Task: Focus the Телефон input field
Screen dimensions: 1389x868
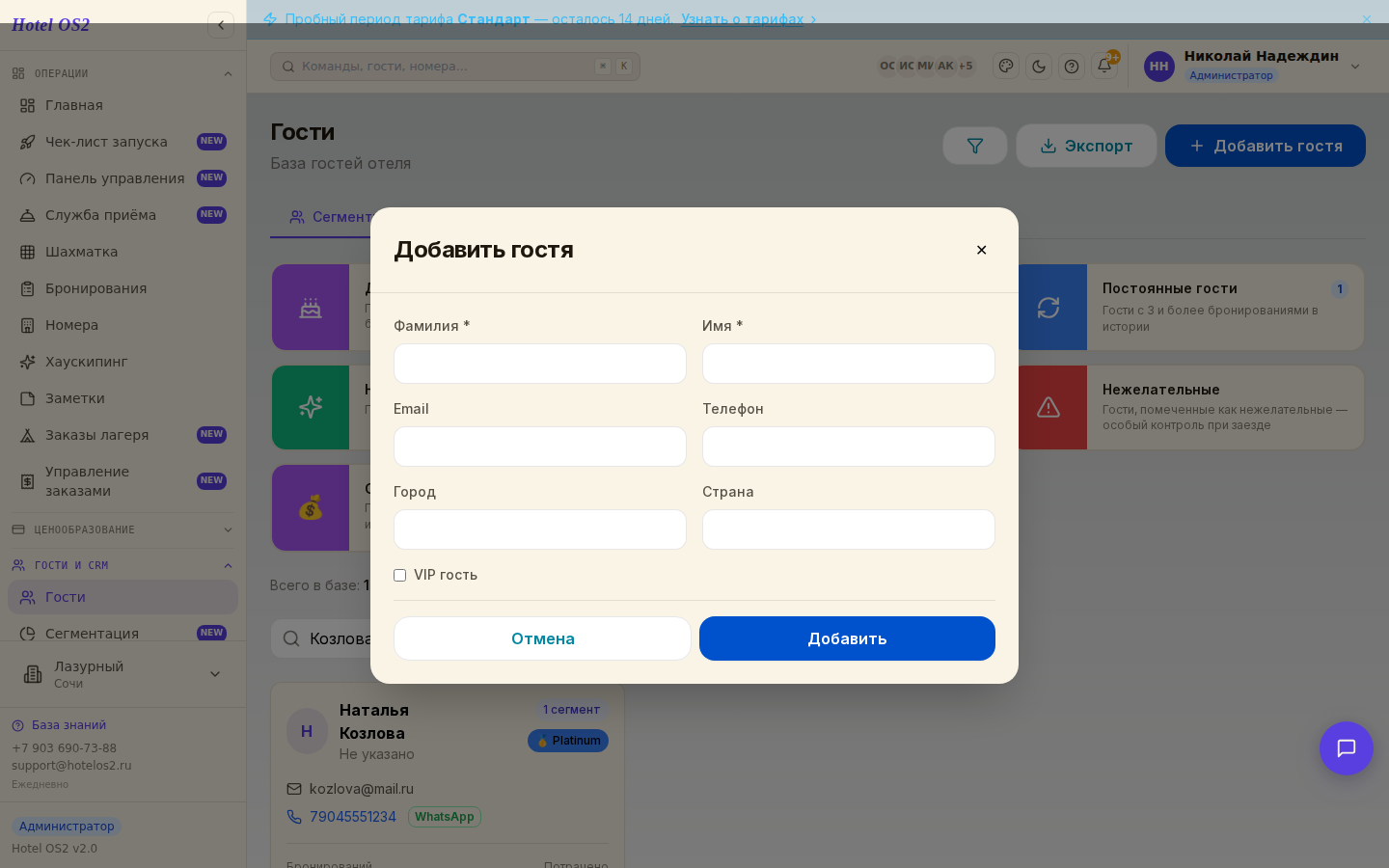Action: (x=849, y=447)
